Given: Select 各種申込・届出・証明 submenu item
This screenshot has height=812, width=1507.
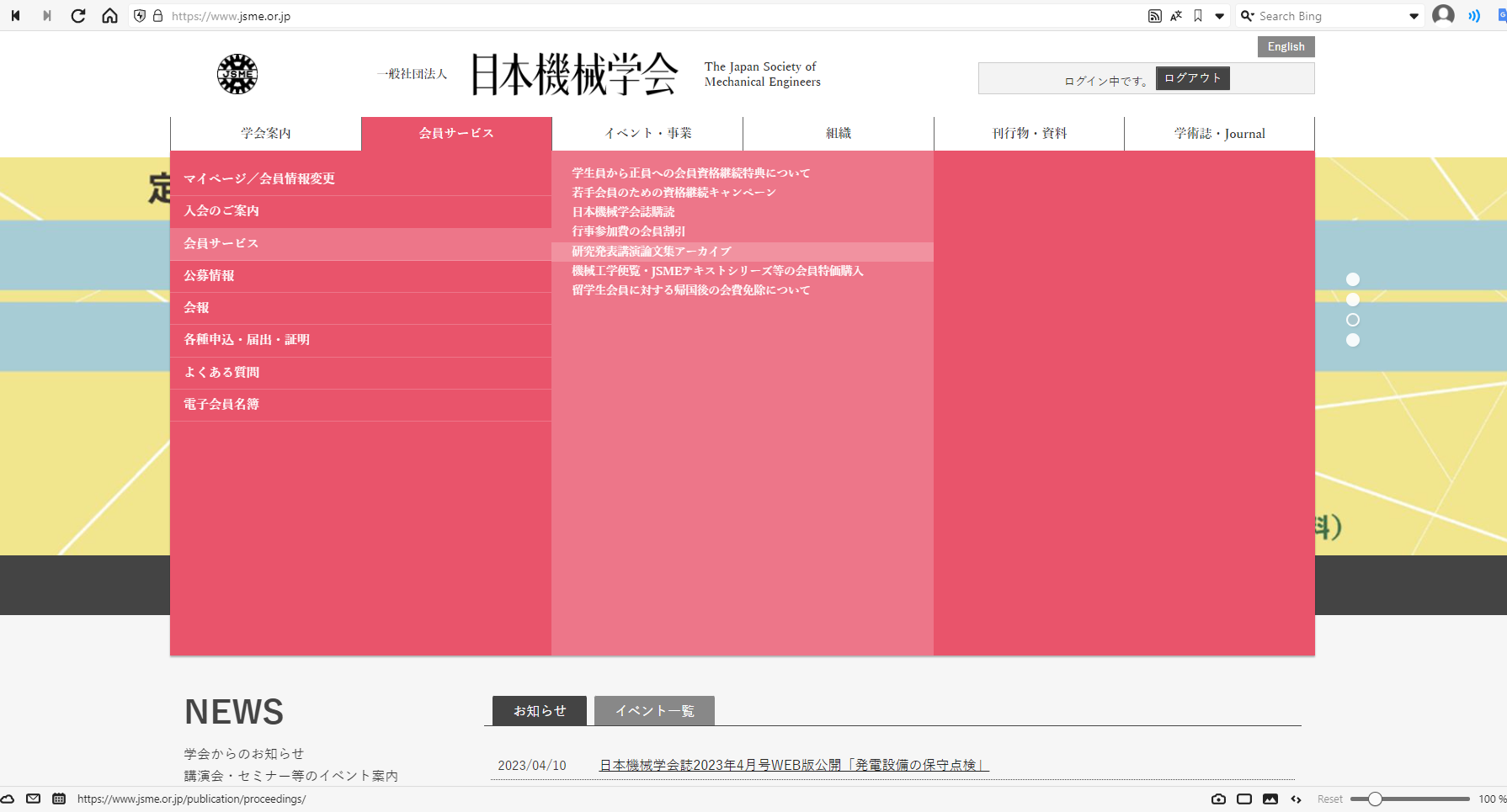Looking at the screenshot, I should click(360, 340).
